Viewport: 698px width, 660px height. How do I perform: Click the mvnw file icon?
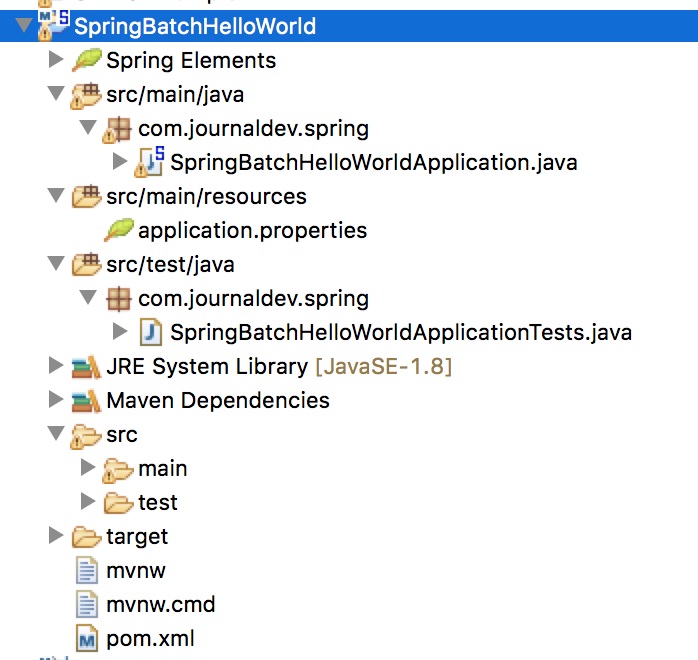87,570
